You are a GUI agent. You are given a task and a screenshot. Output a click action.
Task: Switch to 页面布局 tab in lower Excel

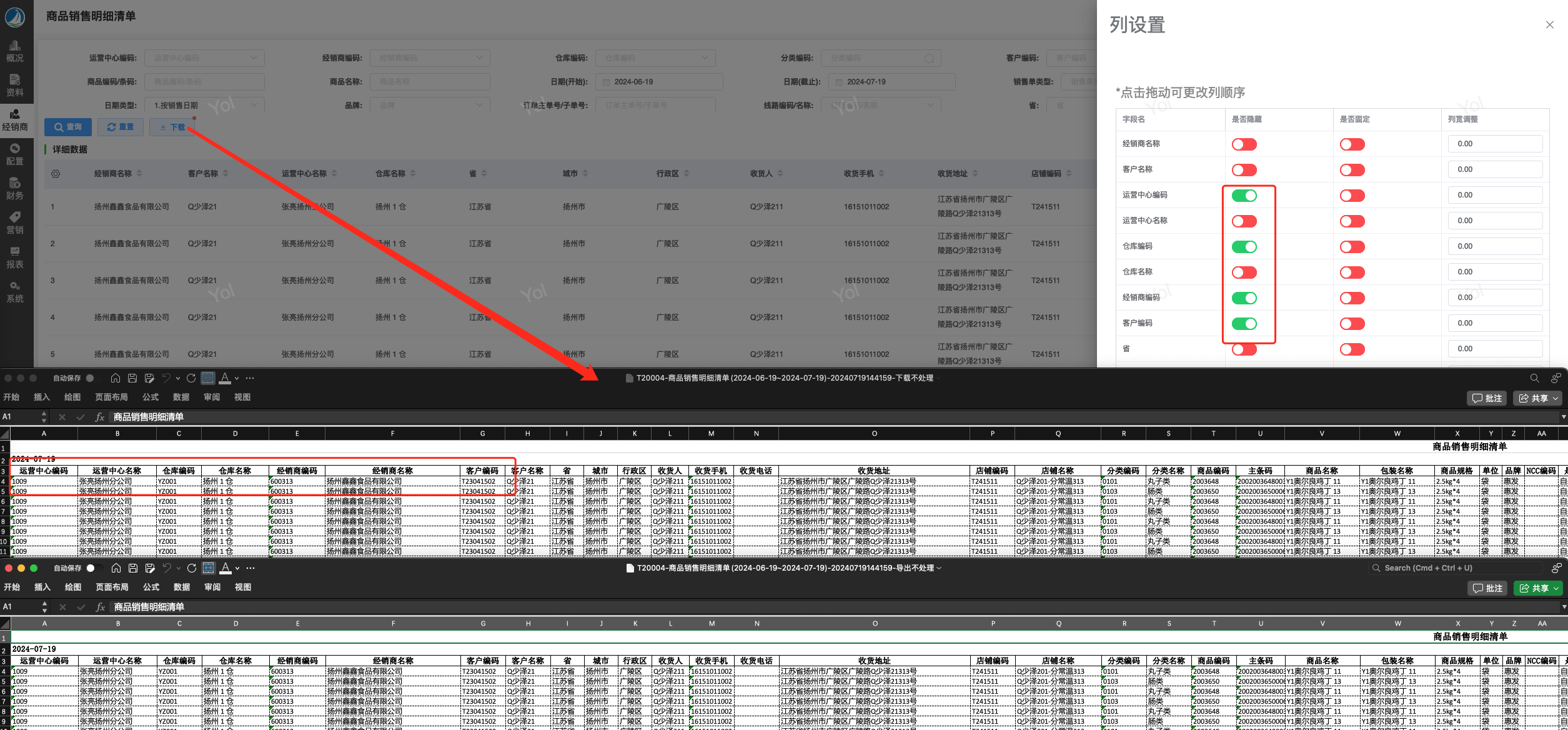[x=112, y=587]
